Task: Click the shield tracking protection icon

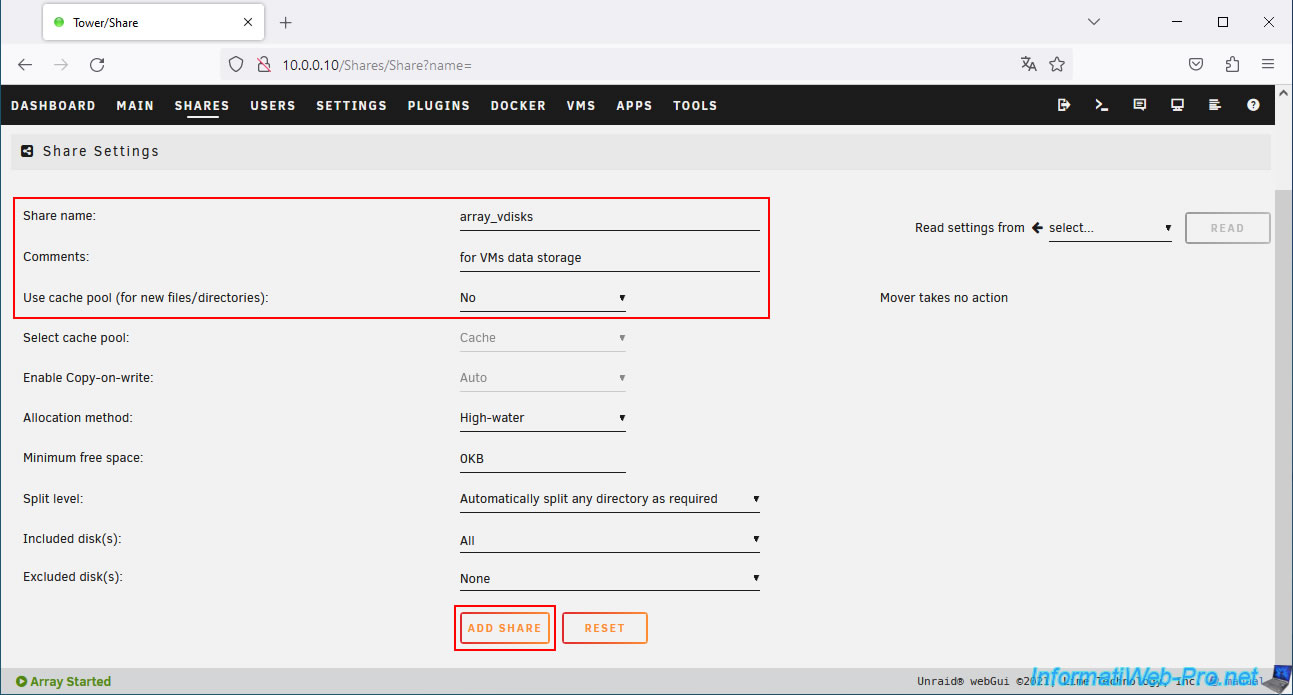Action: pyautogui.click(x=236, y=64)
